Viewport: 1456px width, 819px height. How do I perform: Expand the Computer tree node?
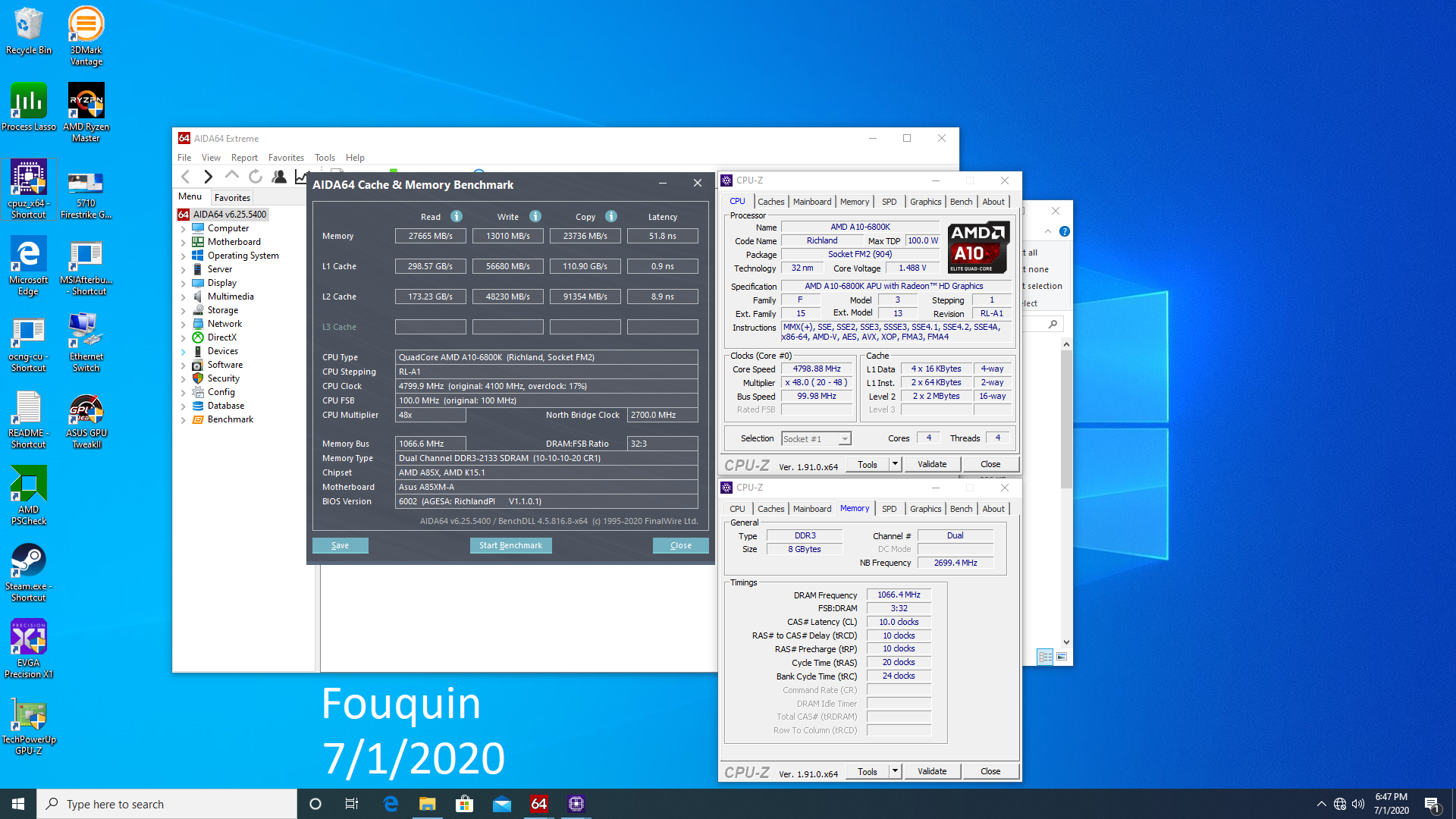183,228
